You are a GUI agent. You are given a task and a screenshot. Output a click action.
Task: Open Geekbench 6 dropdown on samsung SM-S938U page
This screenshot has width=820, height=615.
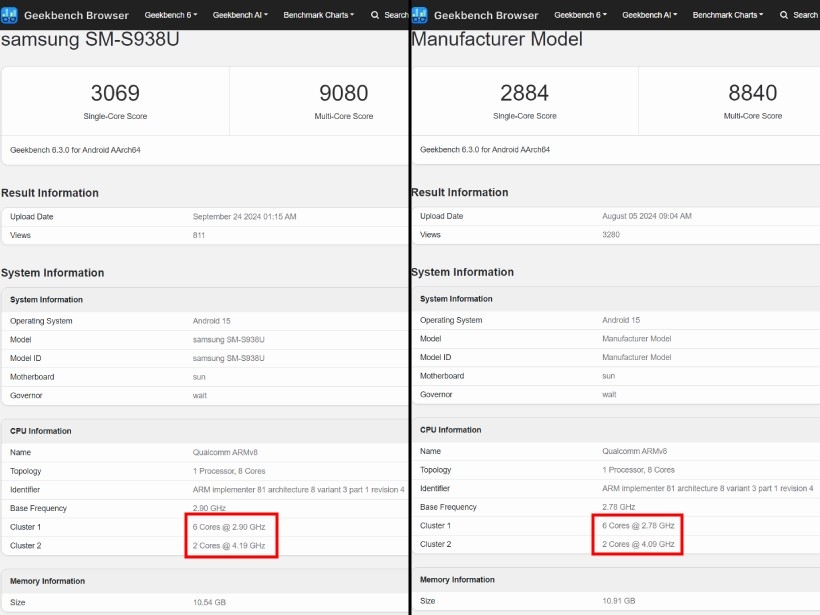(170, 15)
